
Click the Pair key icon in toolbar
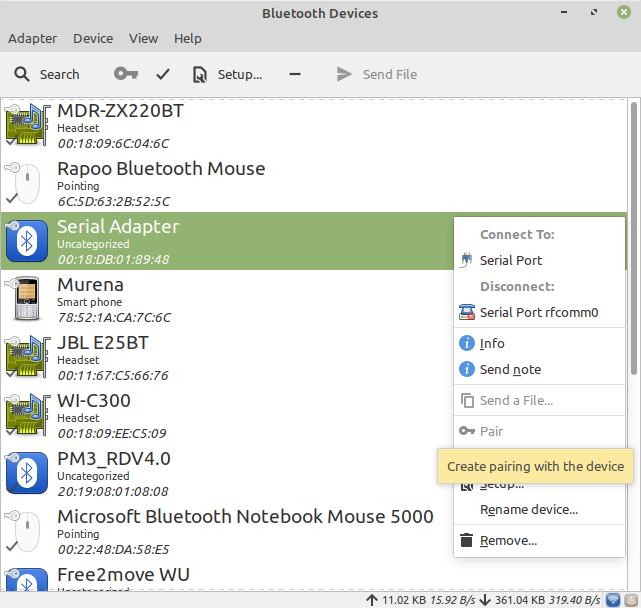(x=126, y=74)
